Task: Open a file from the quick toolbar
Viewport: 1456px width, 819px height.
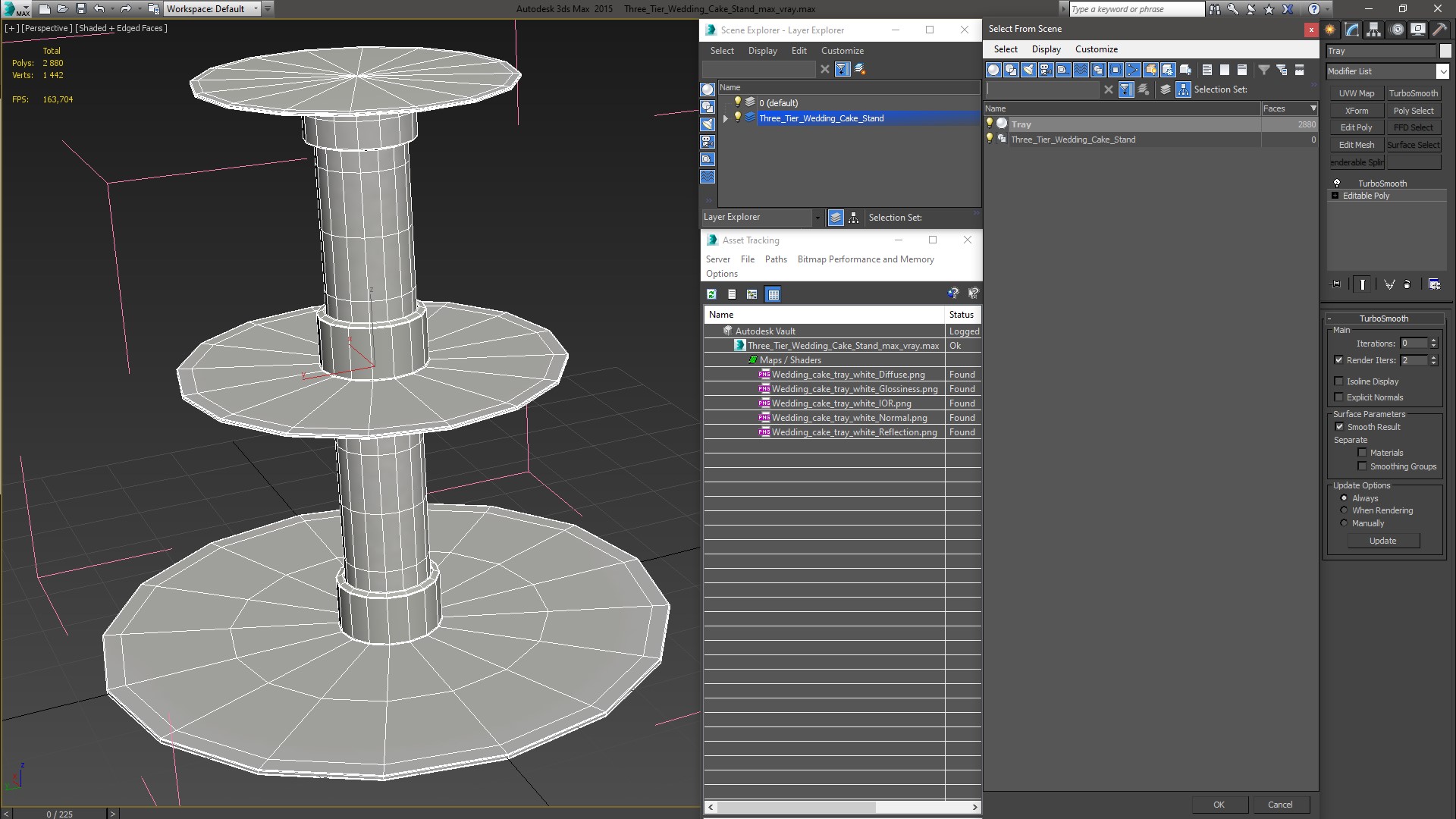Action: point(62,9)
